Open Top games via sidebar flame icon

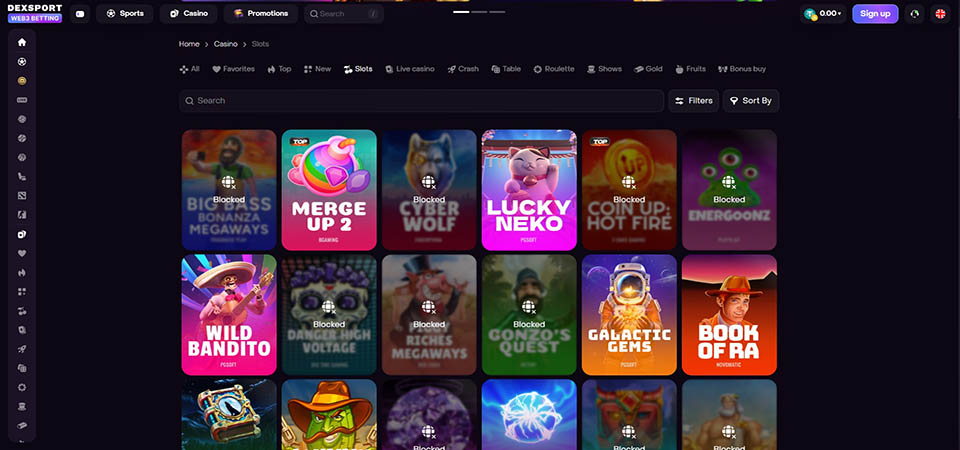(x=22, y=272)
